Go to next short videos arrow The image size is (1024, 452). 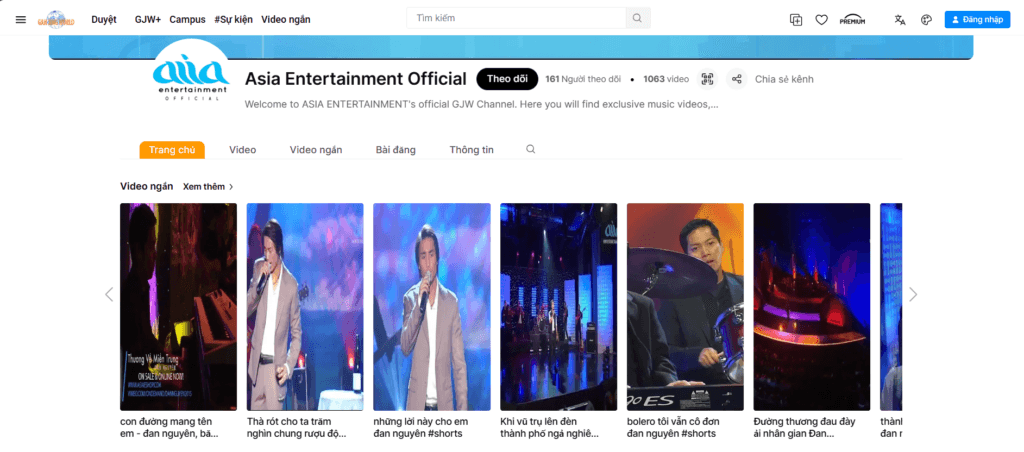913,295
